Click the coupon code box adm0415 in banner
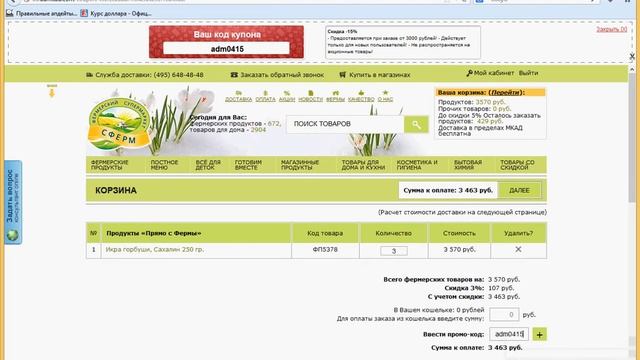Screen dimensions: 640x360 [x=226, y=49]
